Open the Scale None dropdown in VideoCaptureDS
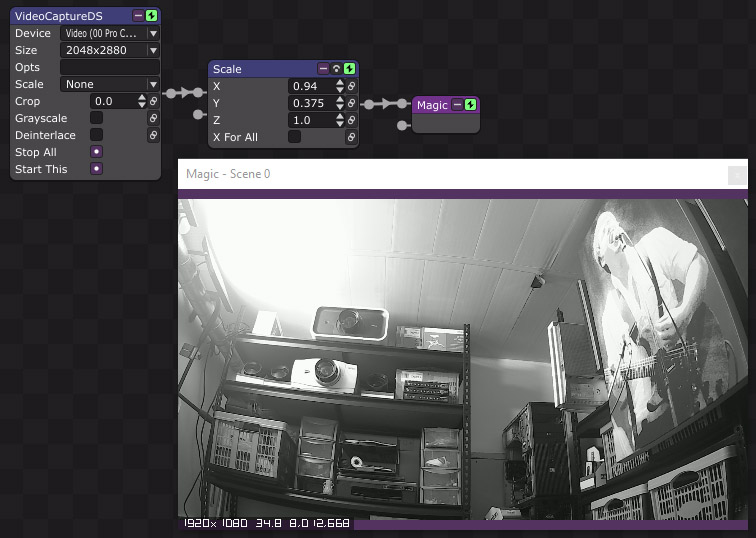Viewport: 756px width, 538px height. point(110,84)
